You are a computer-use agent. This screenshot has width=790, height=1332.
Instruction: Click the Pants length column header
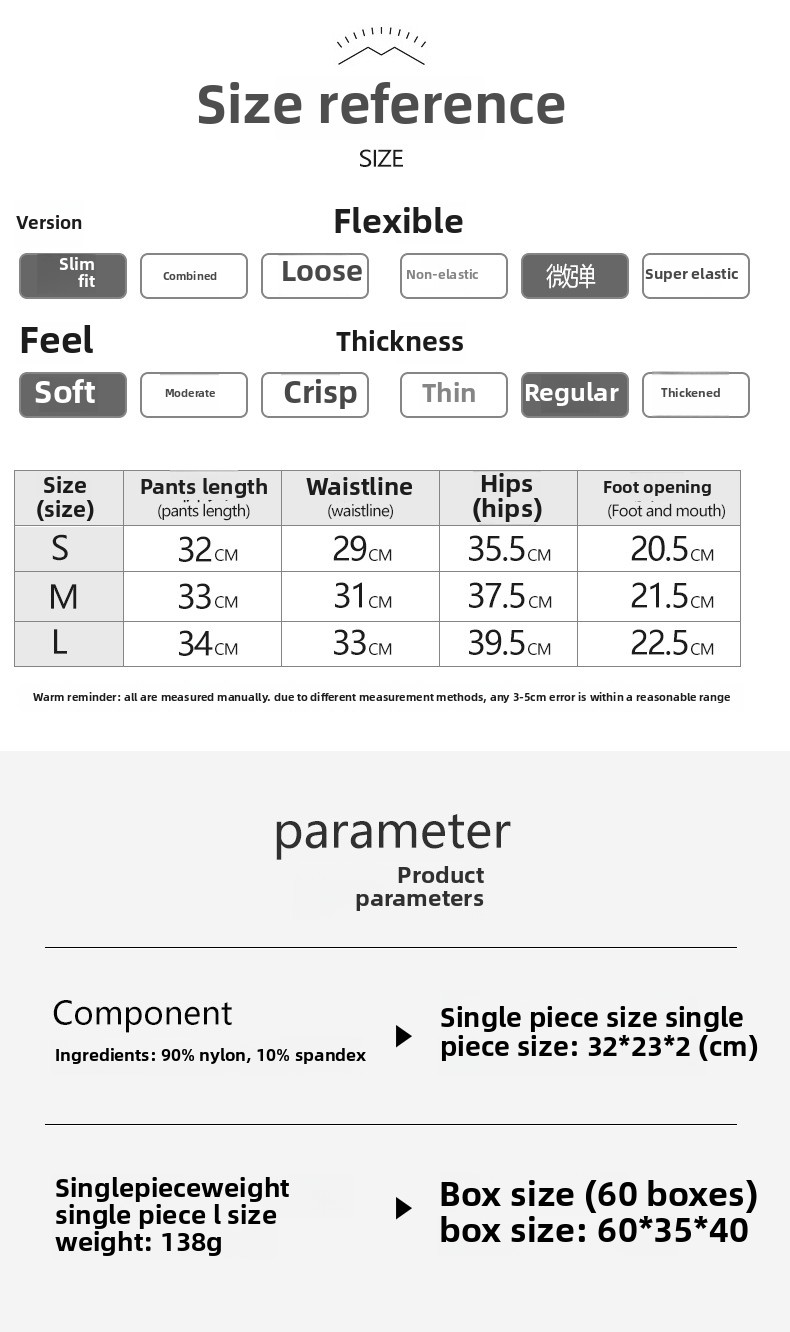[203, 497]
